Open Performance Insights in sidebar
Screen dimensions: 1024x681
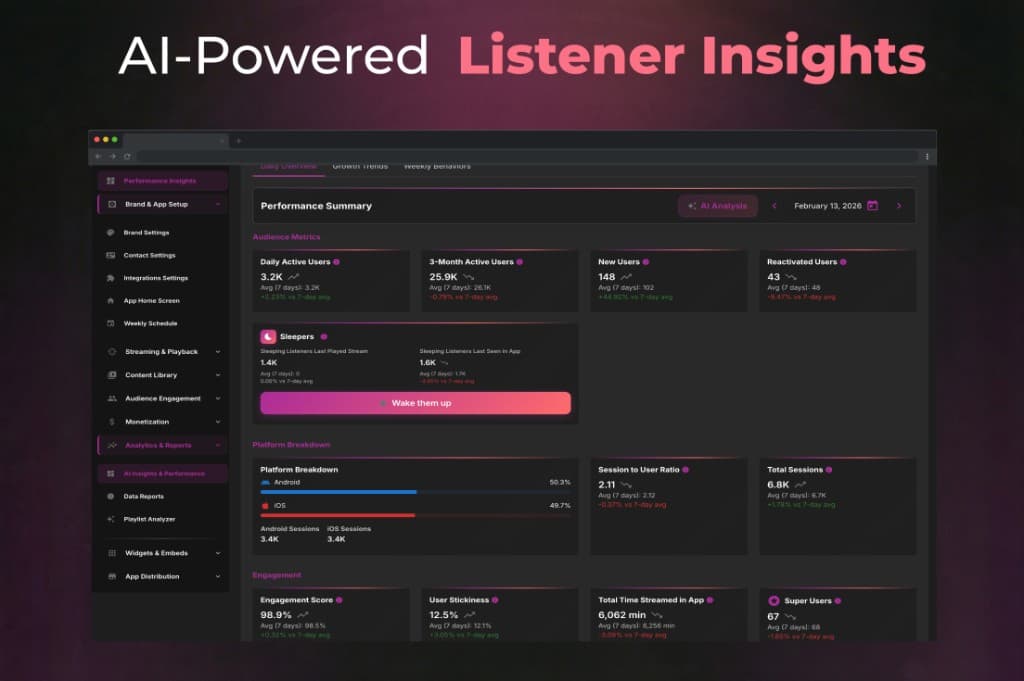[x=163, y=181]
